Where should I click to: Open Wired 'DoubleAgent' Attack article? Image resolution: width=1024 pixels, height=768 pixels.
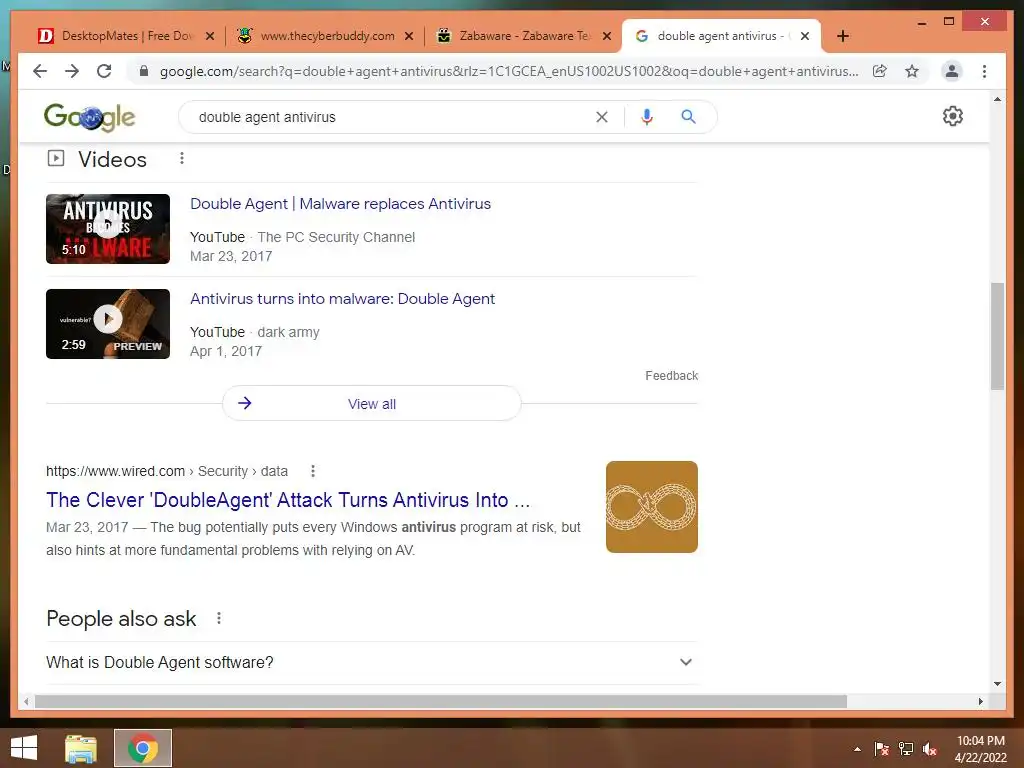(x=288, y=500)
